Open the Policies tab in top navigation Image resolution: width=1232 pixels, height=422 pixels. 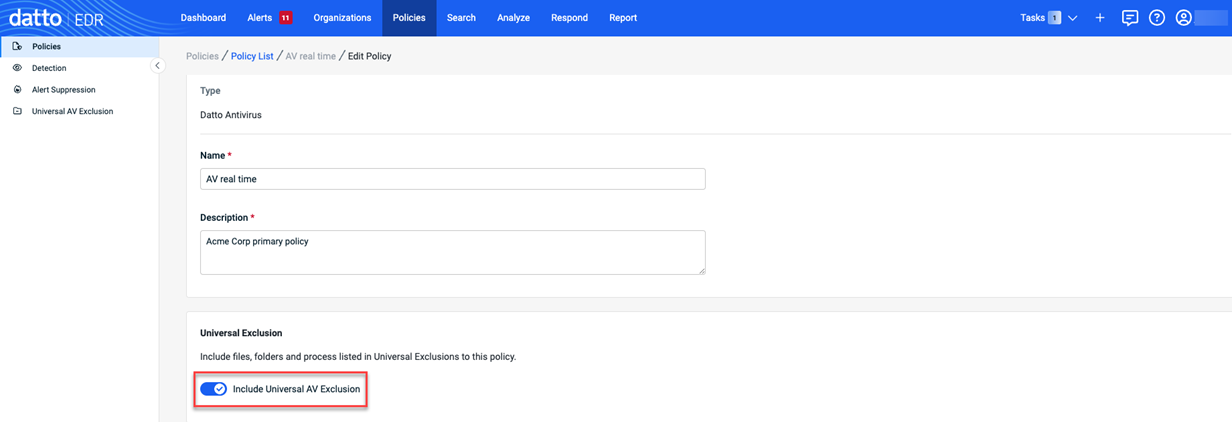click(409, 18)
